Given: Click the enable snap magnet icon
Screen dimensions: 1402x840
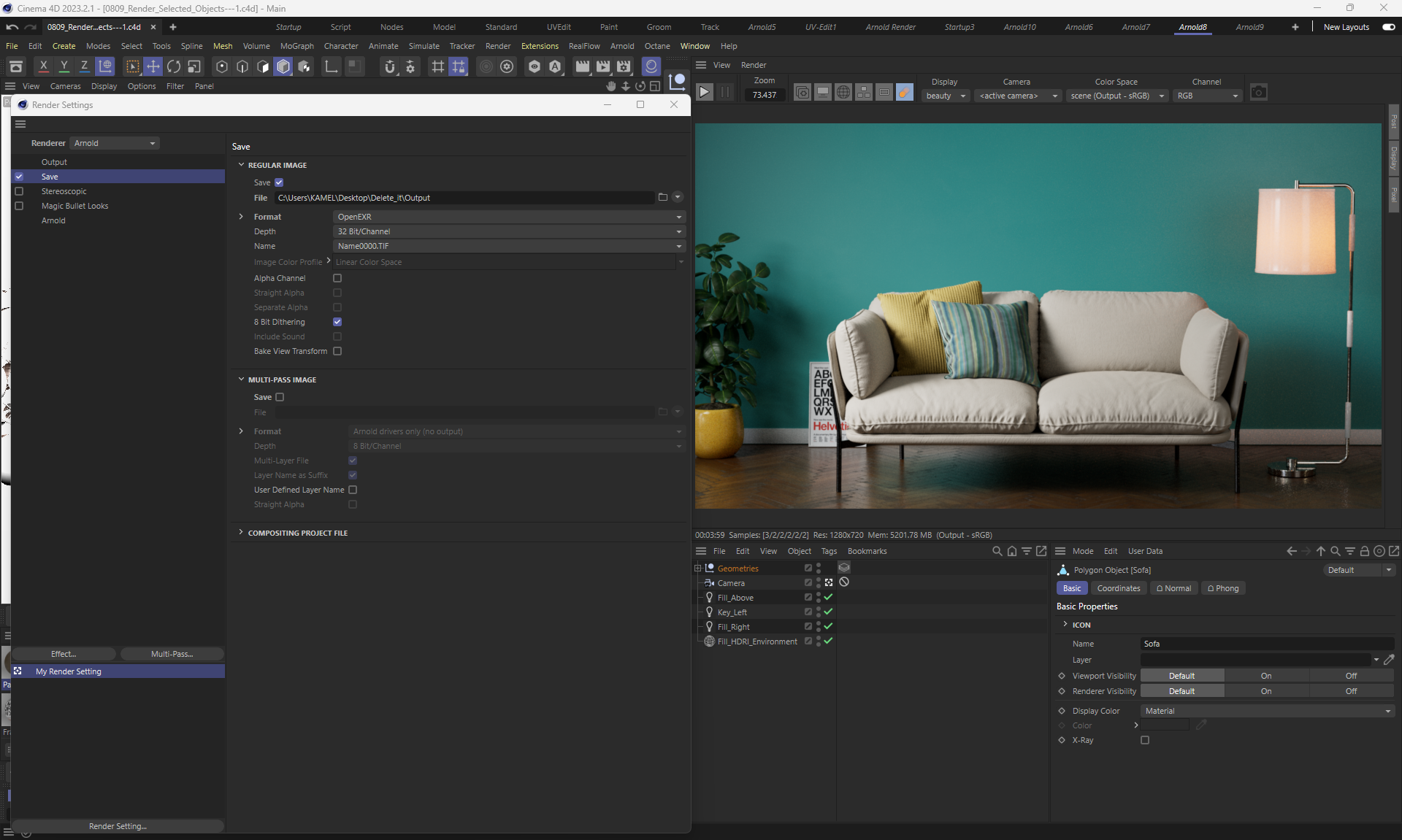Looking at the screenshot, I should coord(390,67).
